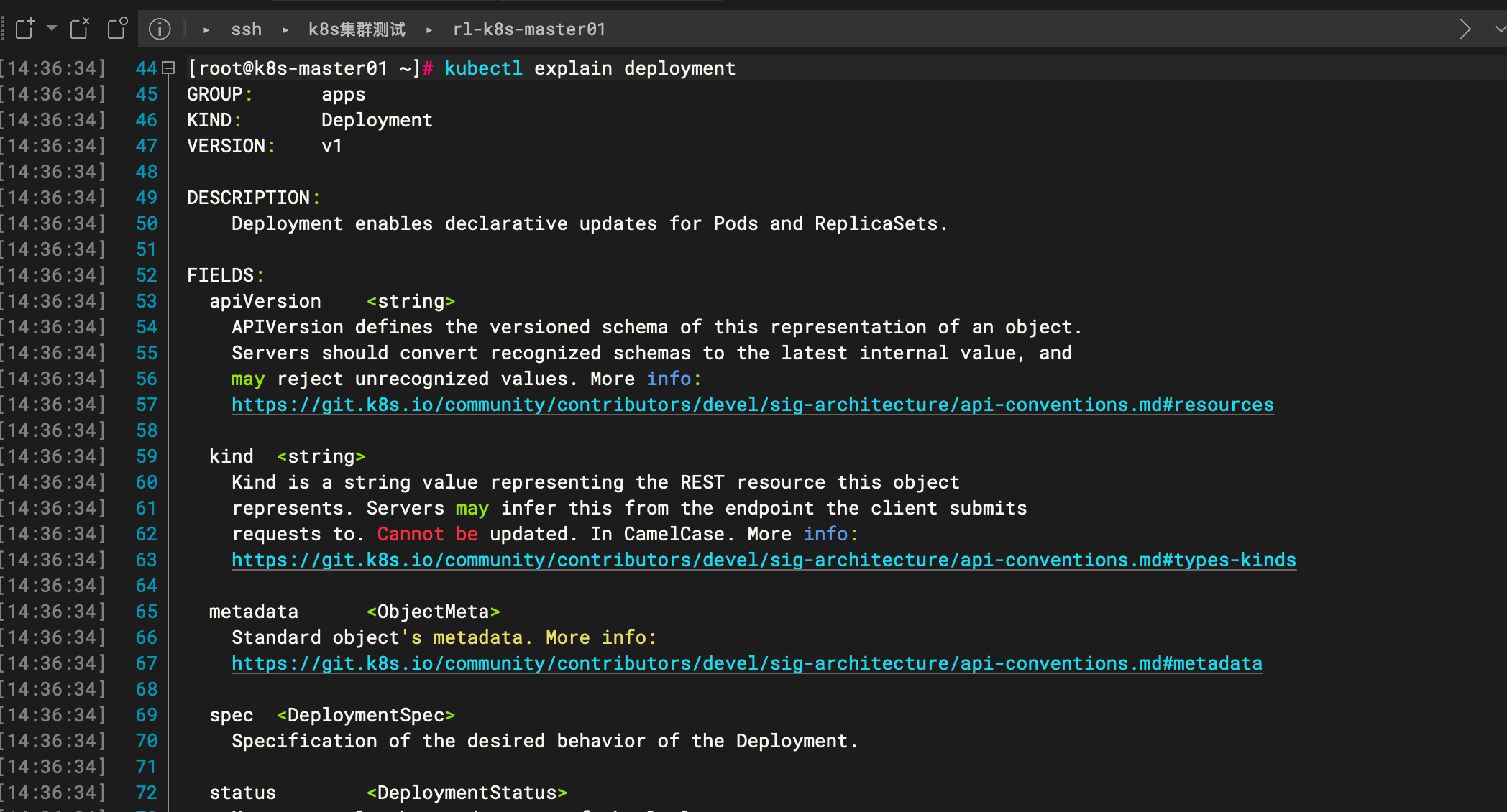This screenshot has height=812, width=1507.
Task: Click line number 59 in the gutter
Action: (x=146, y=456)
